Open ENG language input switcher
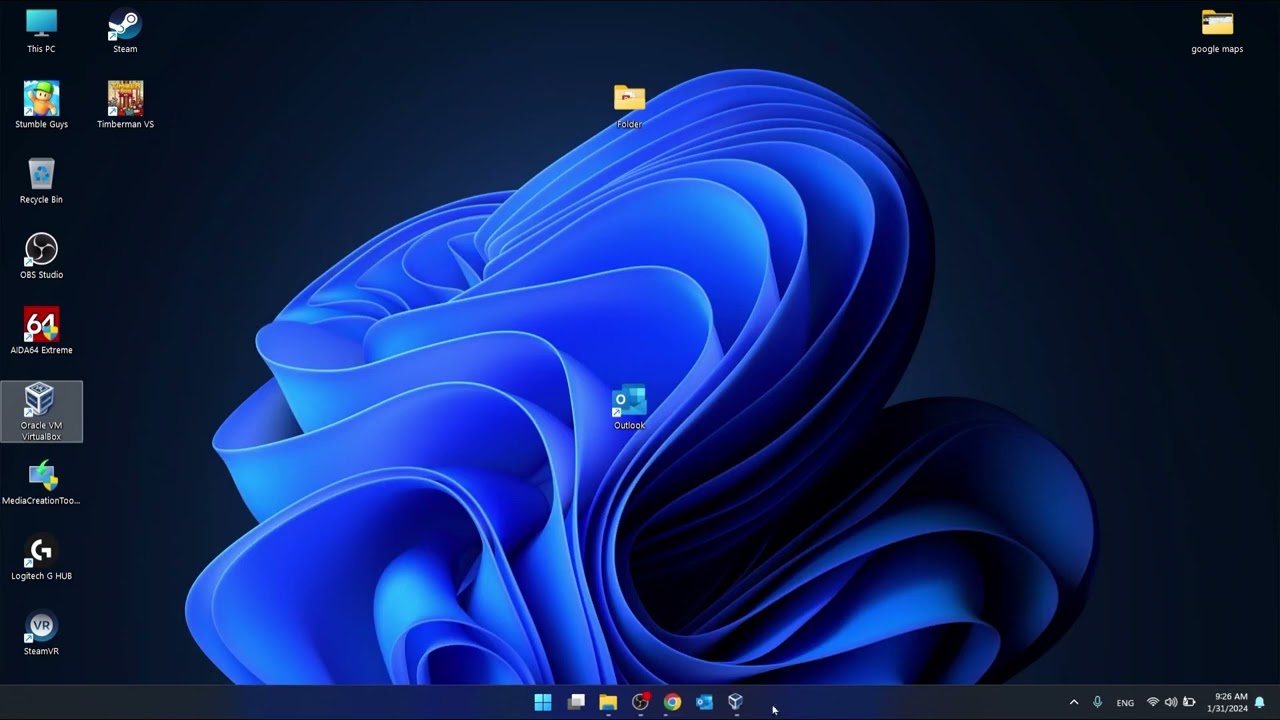 (x=1125, y=703)
